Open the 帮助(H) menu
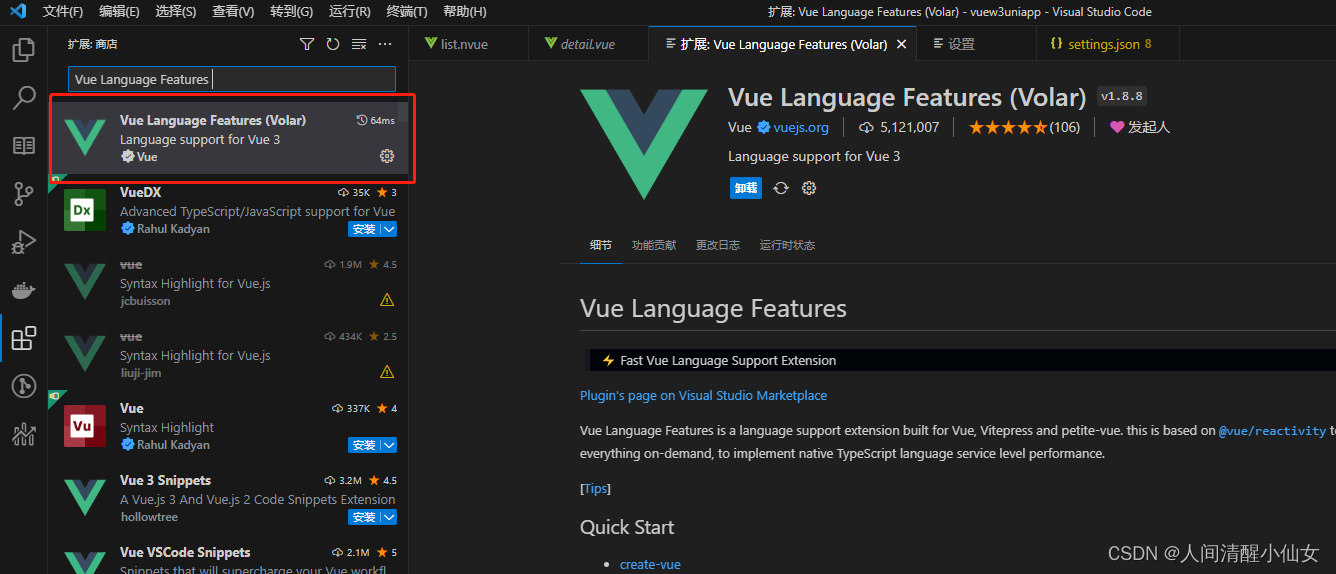1336x574 pixels. [464, 11]
